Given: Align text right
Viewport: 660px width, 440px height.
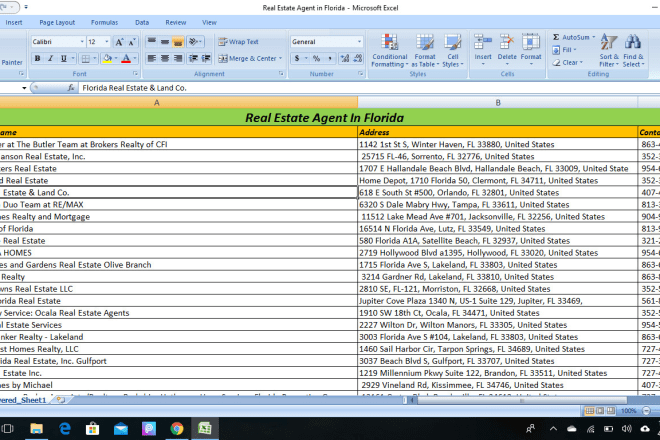Looking at the screenshot, I should pyautogui.click(x=178, y=59).
